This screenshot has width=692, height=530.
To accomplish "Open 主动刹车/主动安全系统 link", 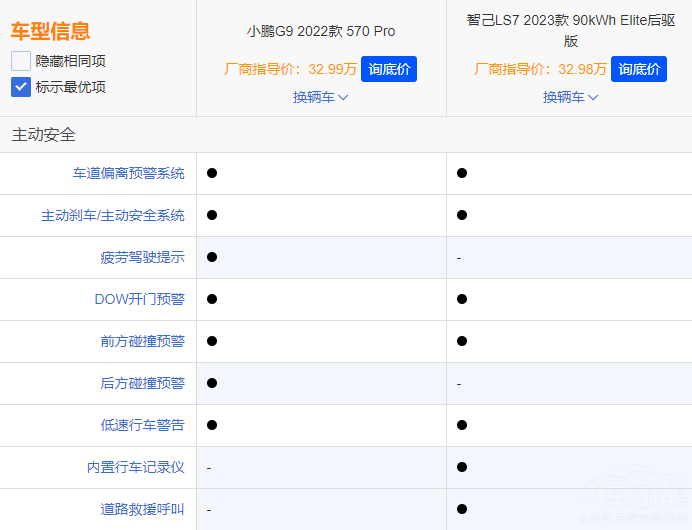I will coord(112,215).
